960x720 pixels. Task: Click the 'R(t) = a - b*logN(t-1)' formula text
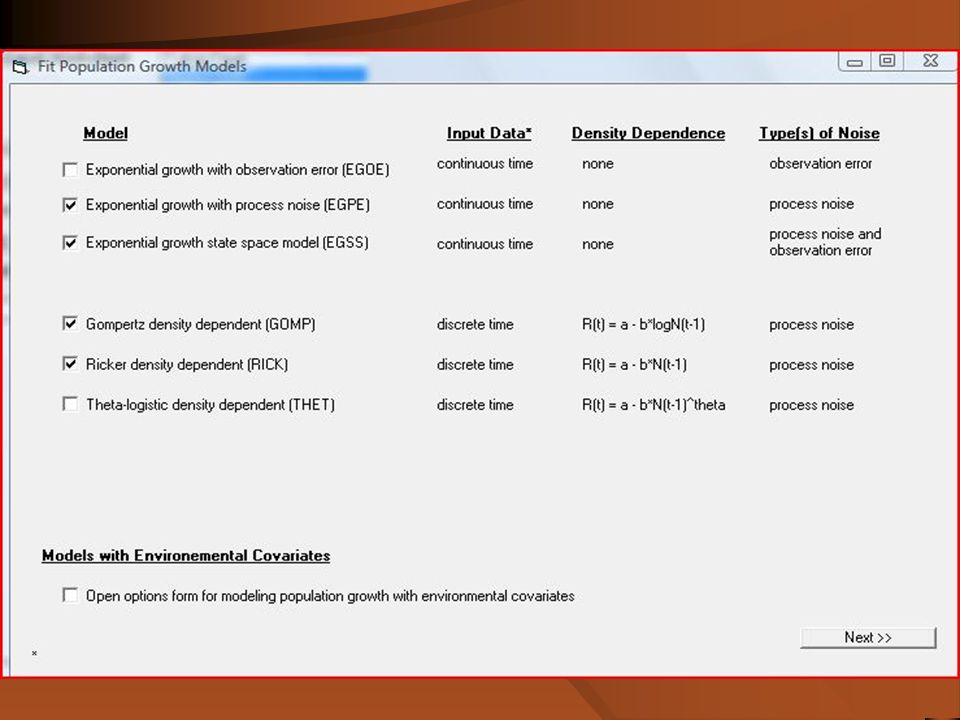click(643, 324)
